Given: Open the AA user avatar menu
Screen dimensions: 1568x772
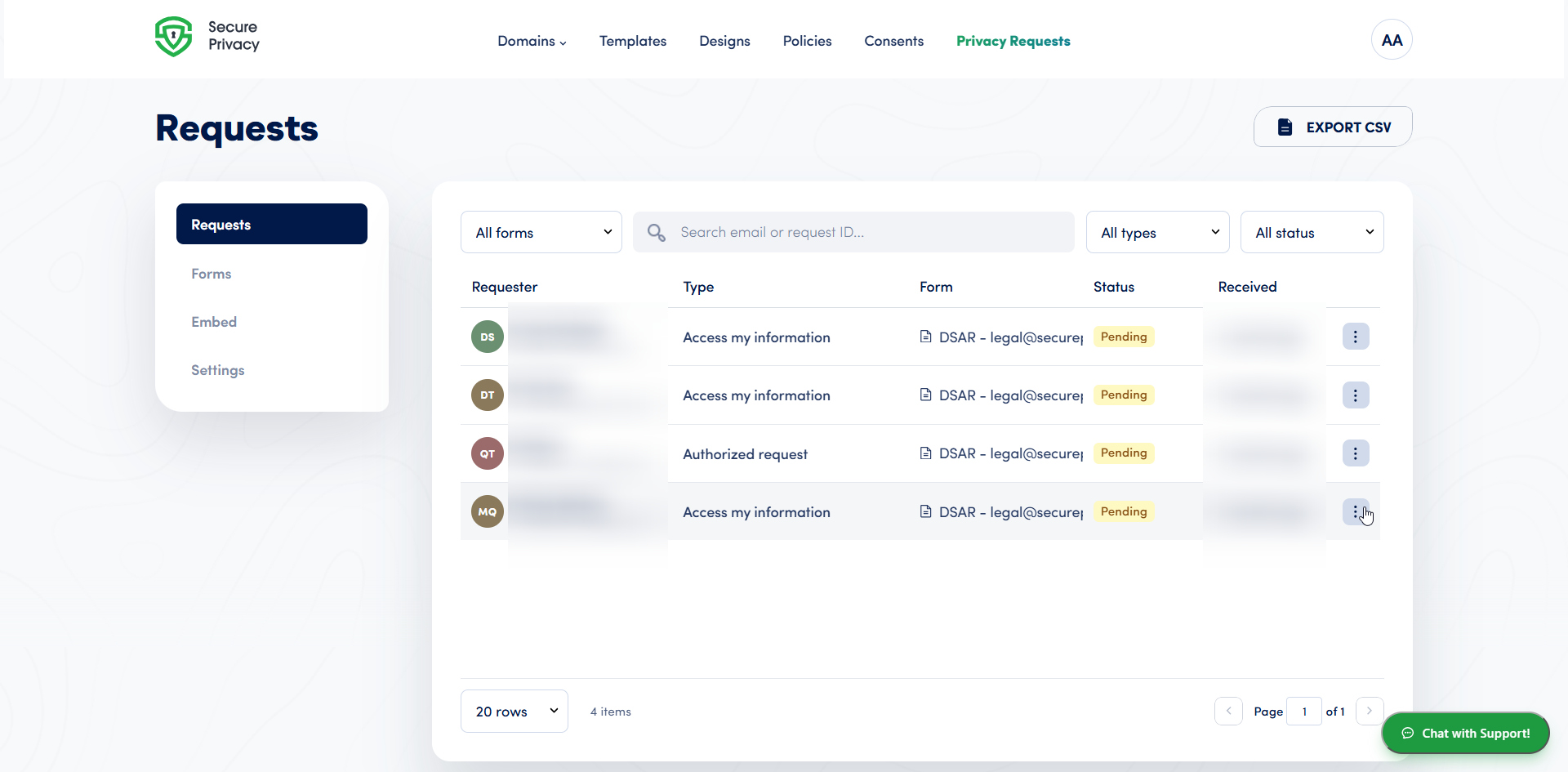Looking at the screenshot, I should [x=1392, y=40].
